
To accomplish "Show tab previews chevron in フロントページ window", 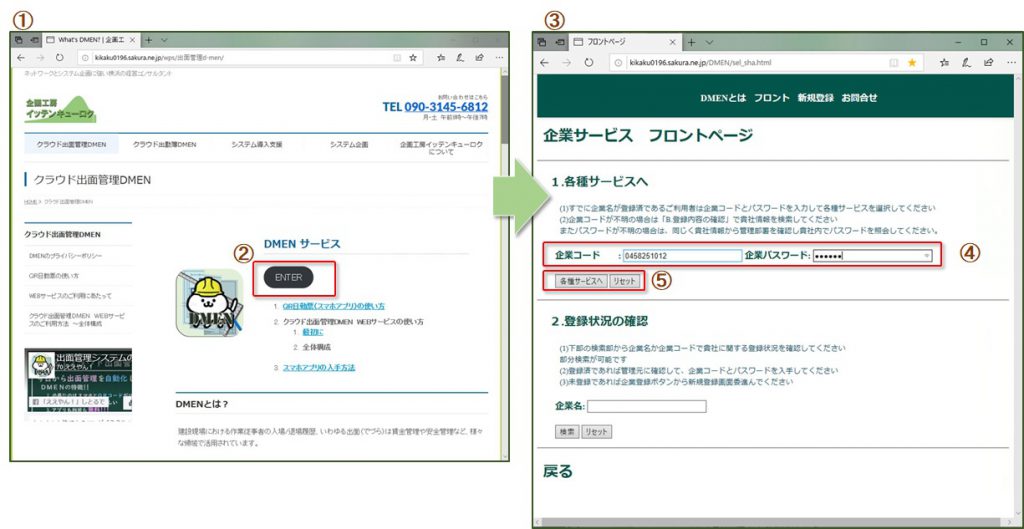I will point(709,42).
